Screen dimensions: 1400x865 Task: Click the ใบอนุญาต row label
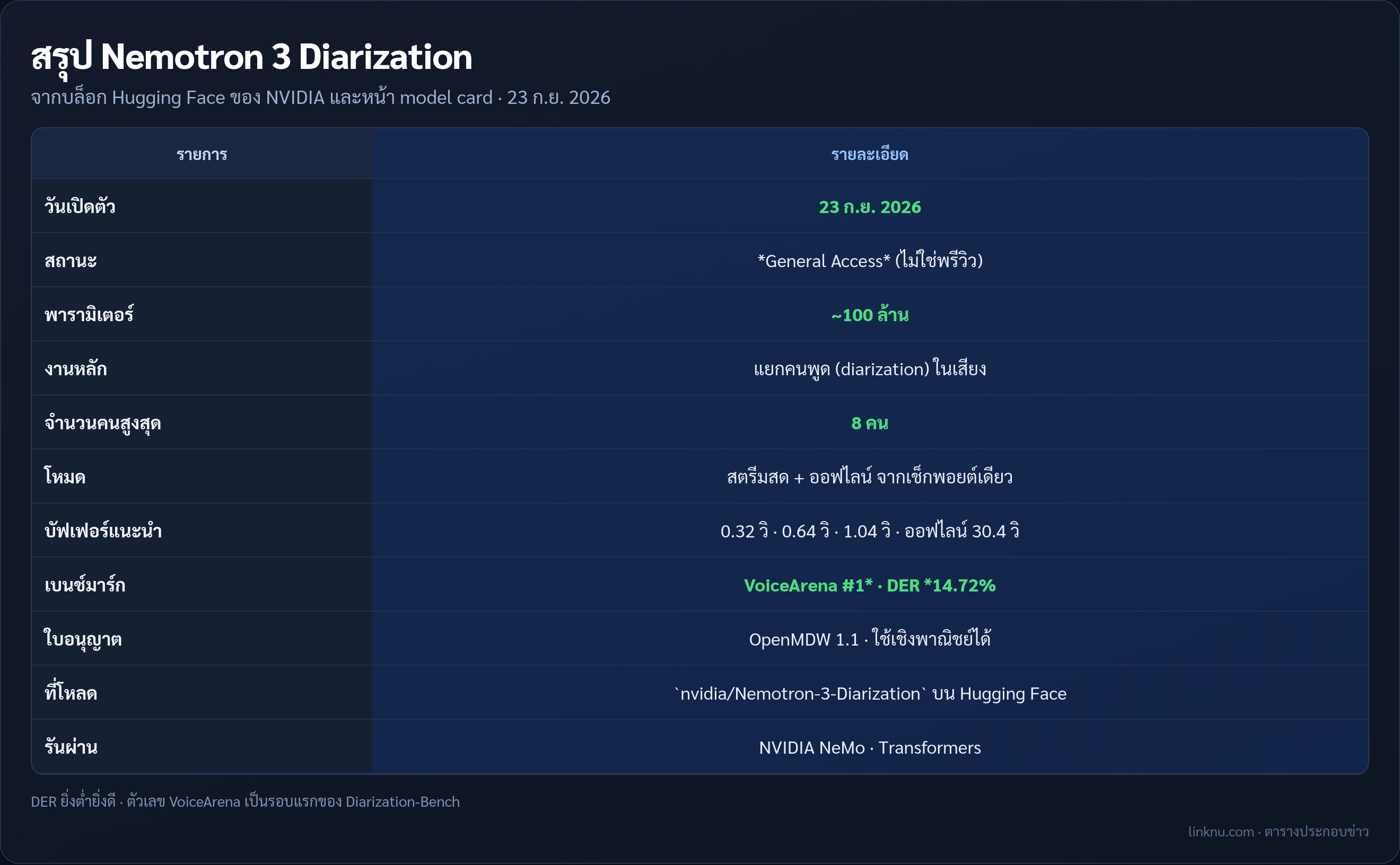click(82, 639)
